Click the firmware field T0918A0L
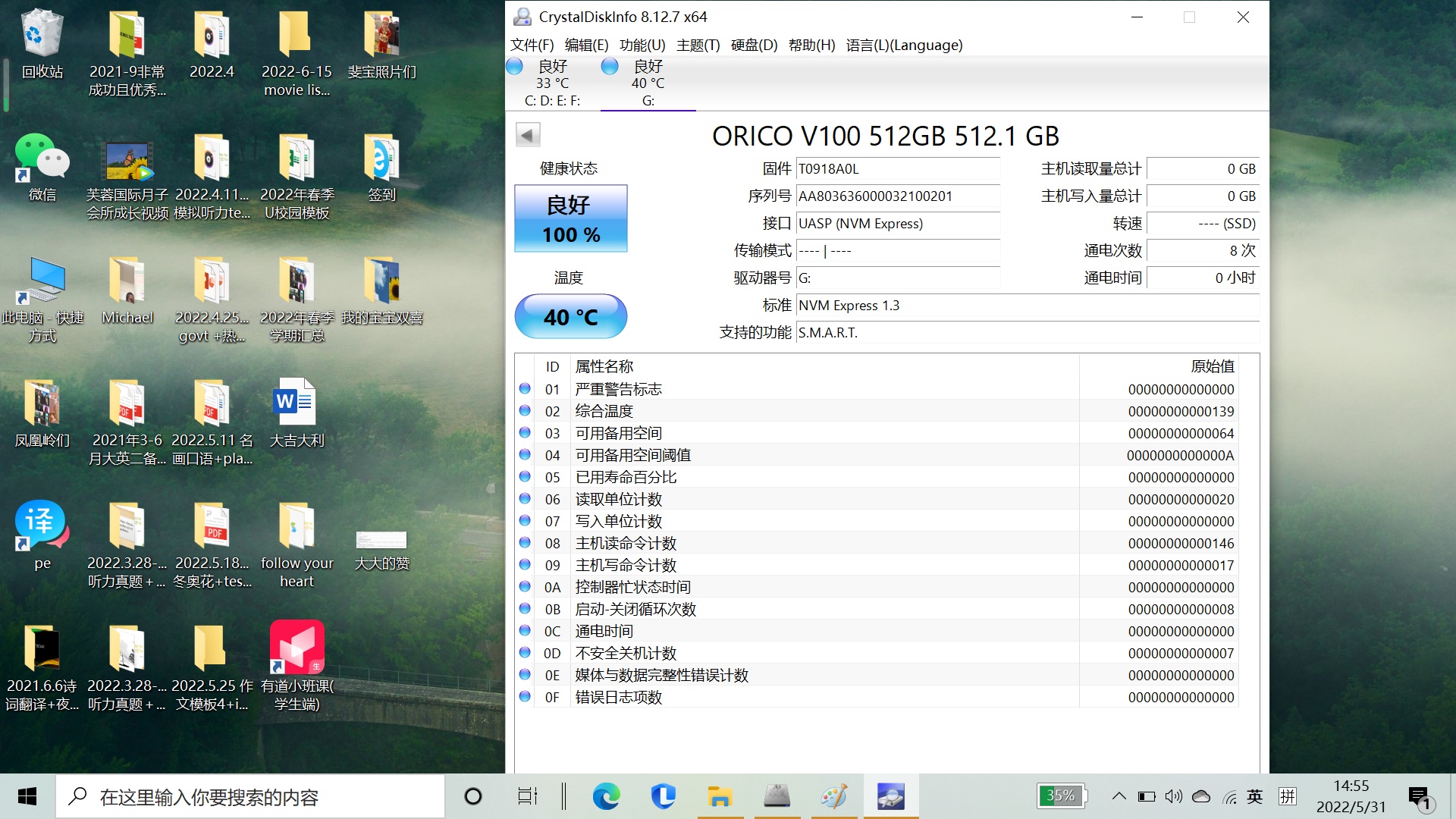 click(898, 169)
